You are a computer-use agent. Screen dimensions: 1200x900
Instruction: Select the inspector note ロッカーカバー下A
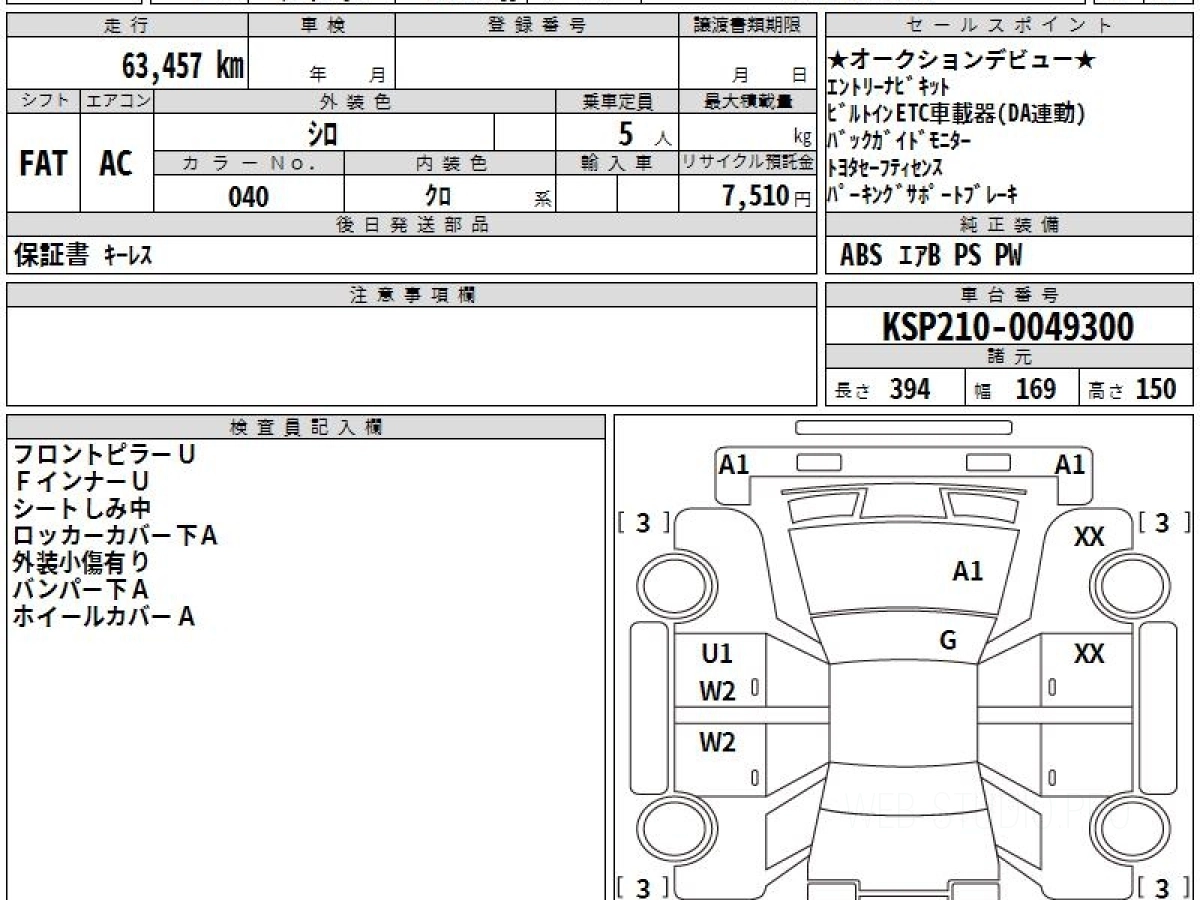(115, 536)
